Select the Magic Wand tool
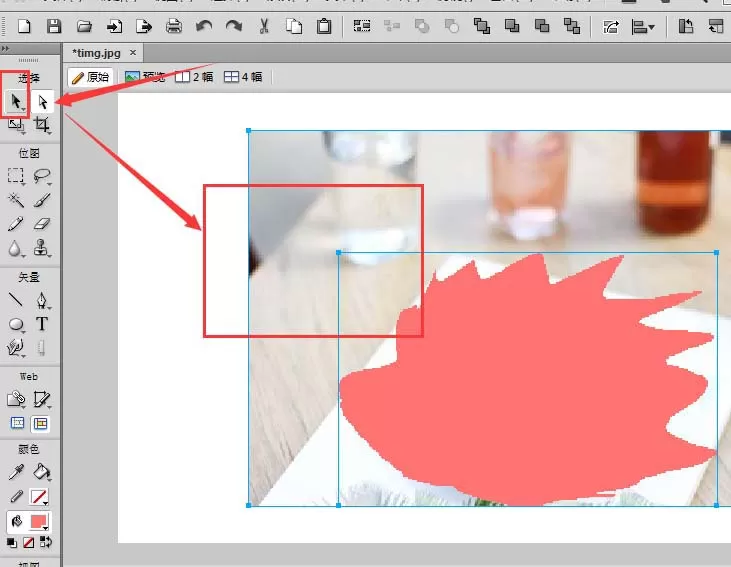 click(x=16, y=200)
